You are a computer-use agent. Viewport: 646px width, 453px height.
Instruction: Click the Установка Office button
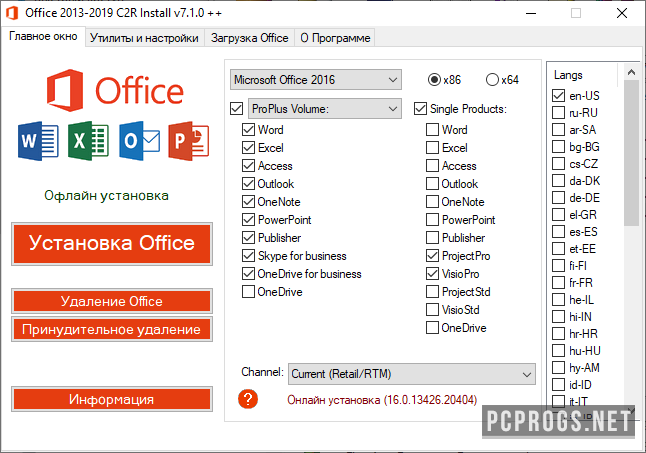click(112, 244)
